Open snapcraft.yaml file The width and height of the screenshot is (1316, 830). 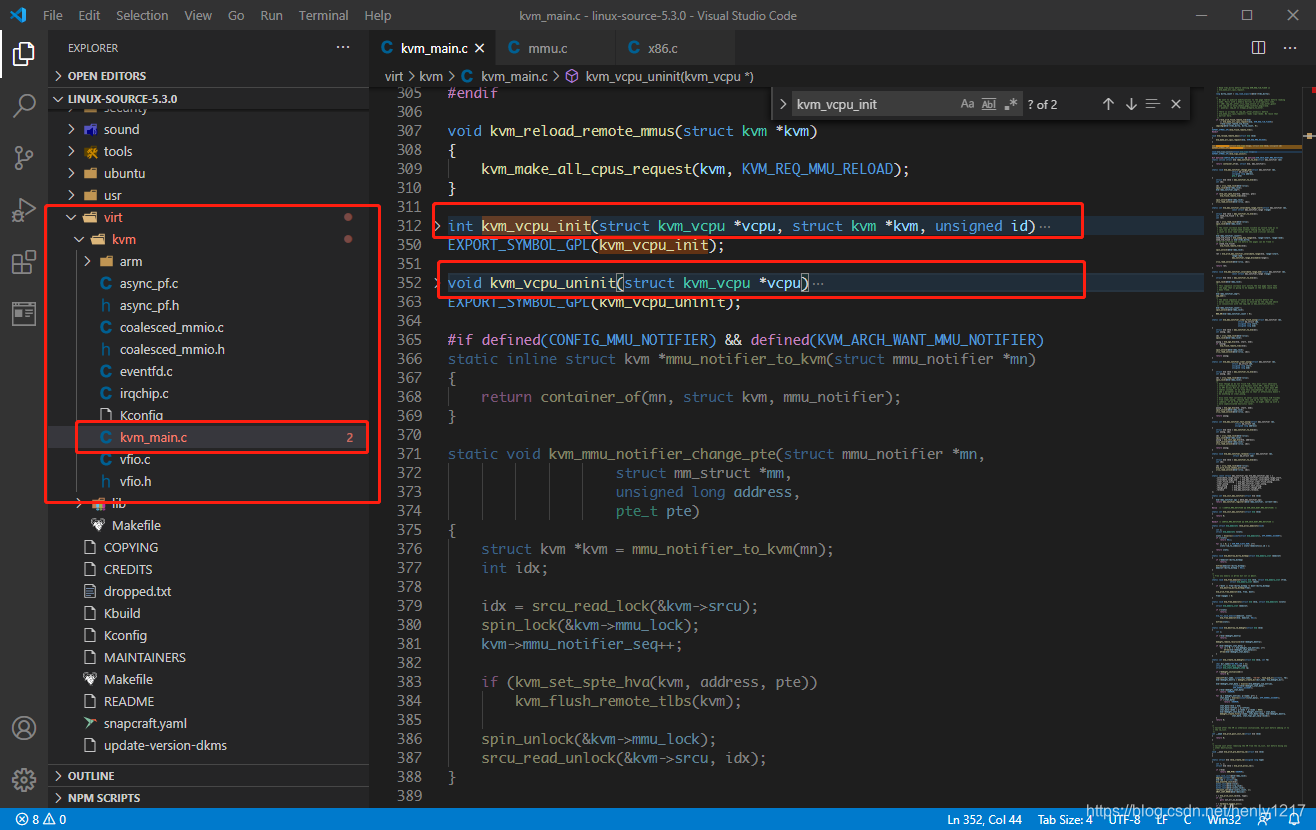click(x=208, y=723)
